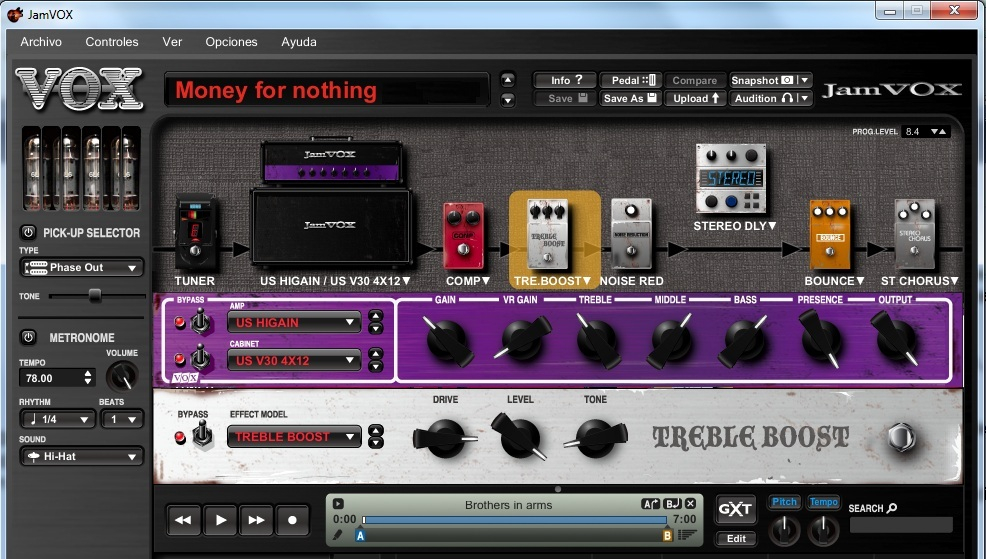
Task: Click the loop point B set icon
Action: [672, 504]
